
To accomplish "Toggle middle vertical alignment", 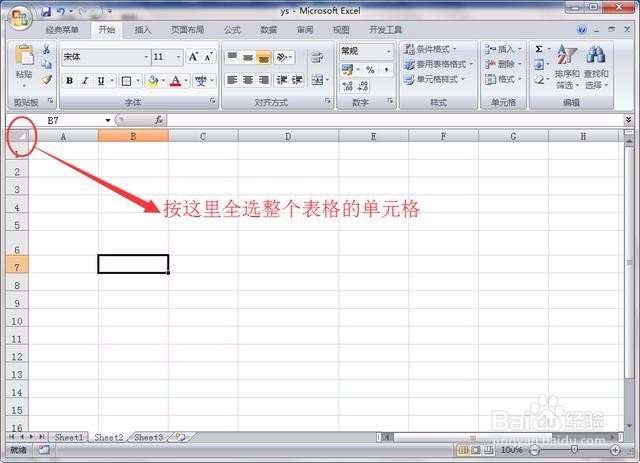I will [x=248, y=57].
